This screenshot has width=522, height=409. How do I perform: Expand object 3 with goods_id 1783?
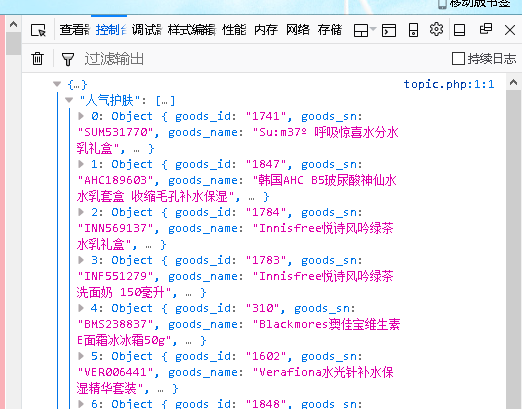pos(81,260)
